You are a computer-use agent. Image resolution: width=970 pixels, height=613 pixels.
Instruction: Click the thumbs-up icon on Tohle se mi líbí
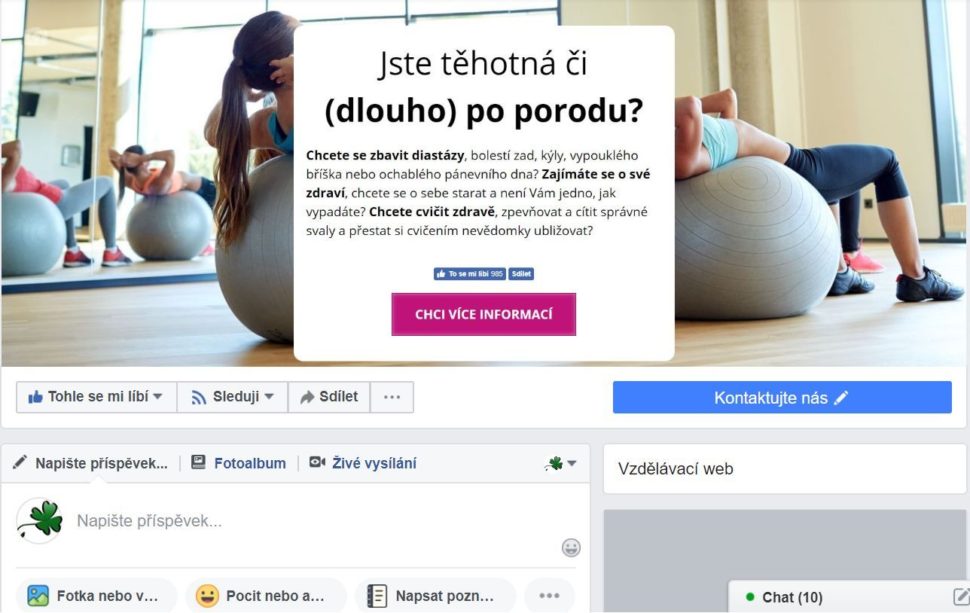click(x=35, y=397)
